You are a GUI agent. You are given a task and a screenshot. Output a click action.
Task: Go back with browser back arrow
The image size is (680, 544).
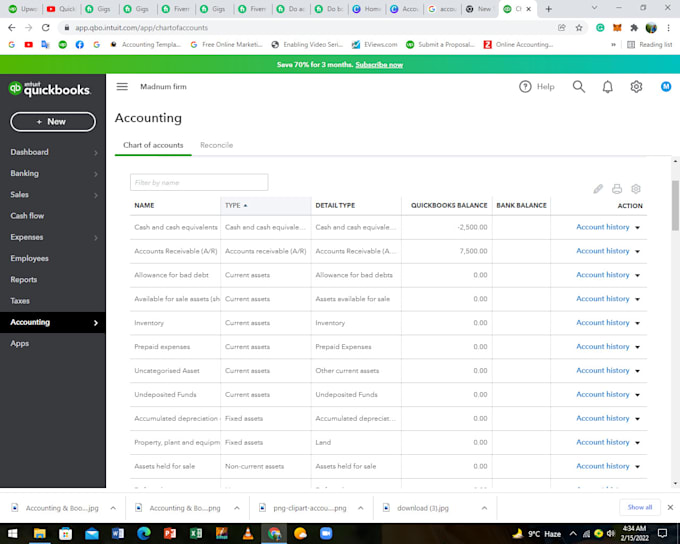(12, 28)
